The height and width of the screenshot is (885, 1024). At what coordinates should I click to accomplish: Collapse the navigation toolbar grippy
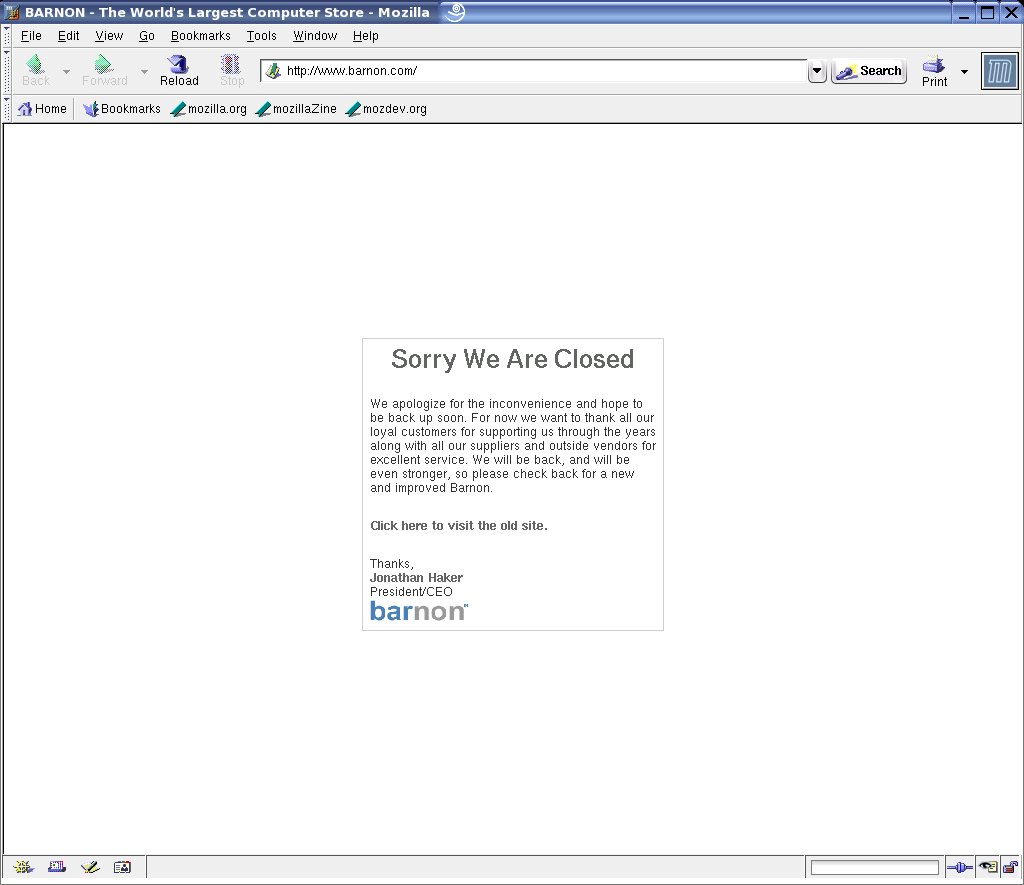(x=7, y=71)
